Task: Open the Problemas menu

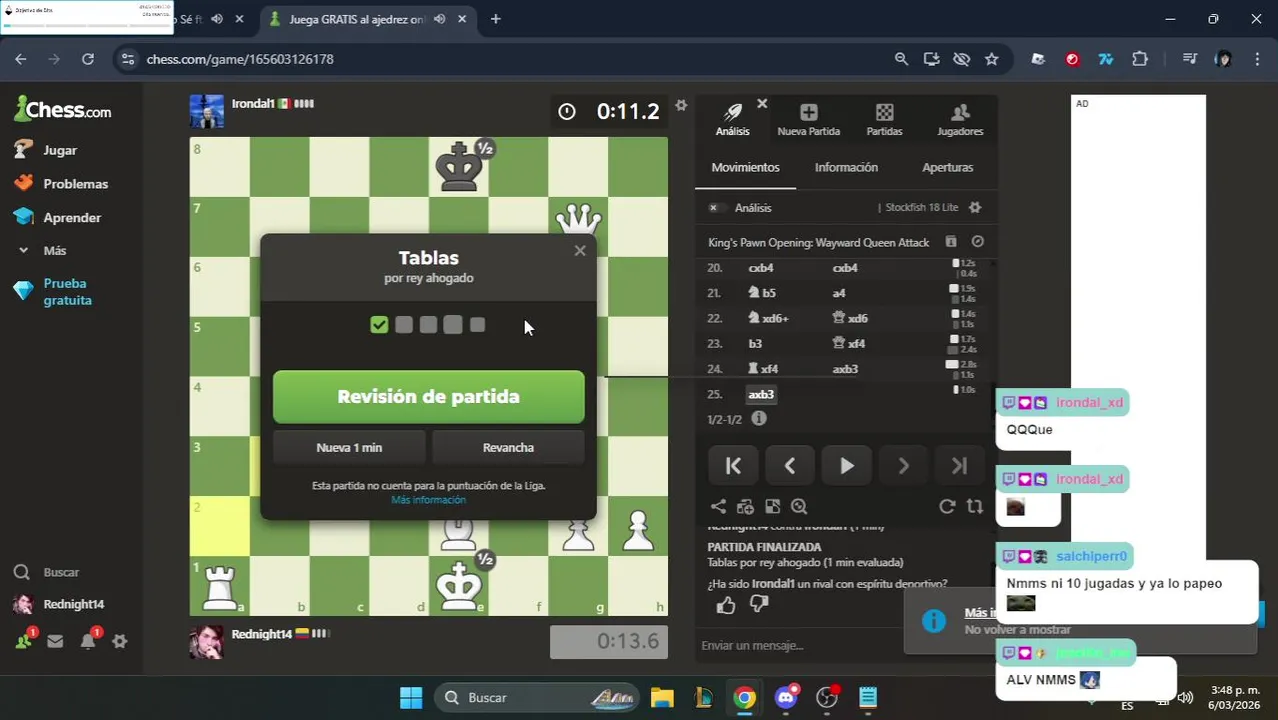Action: click(75, 184)
